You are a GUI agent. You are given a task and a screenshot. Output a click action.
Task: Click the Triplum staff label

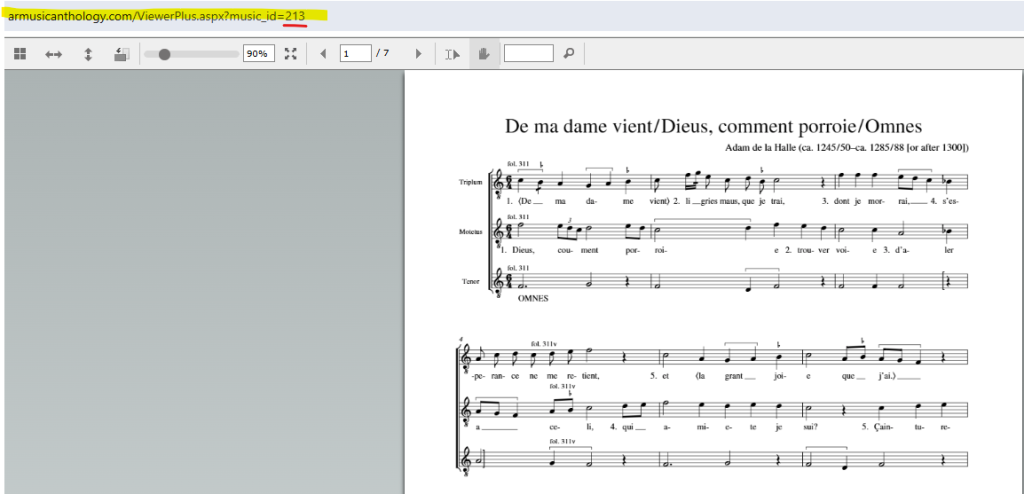point(470,182)
